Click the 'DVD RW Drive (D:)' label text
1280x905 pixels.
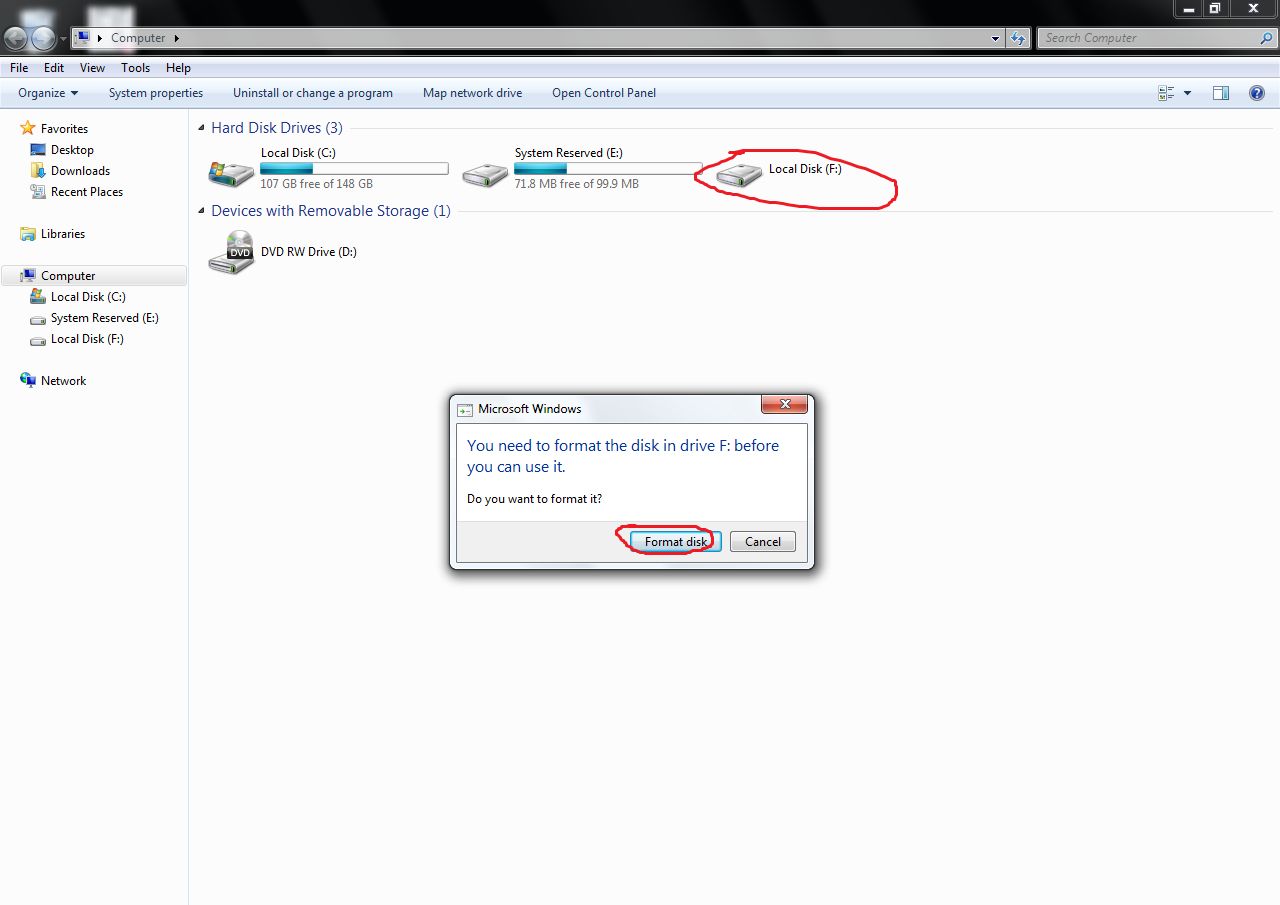[x=309, y=252]
